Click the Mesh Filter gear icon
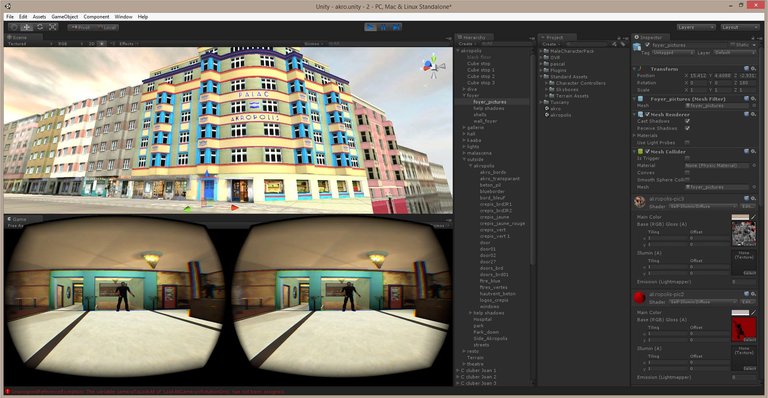Screen dimensions: 768x398 (753, 98)
